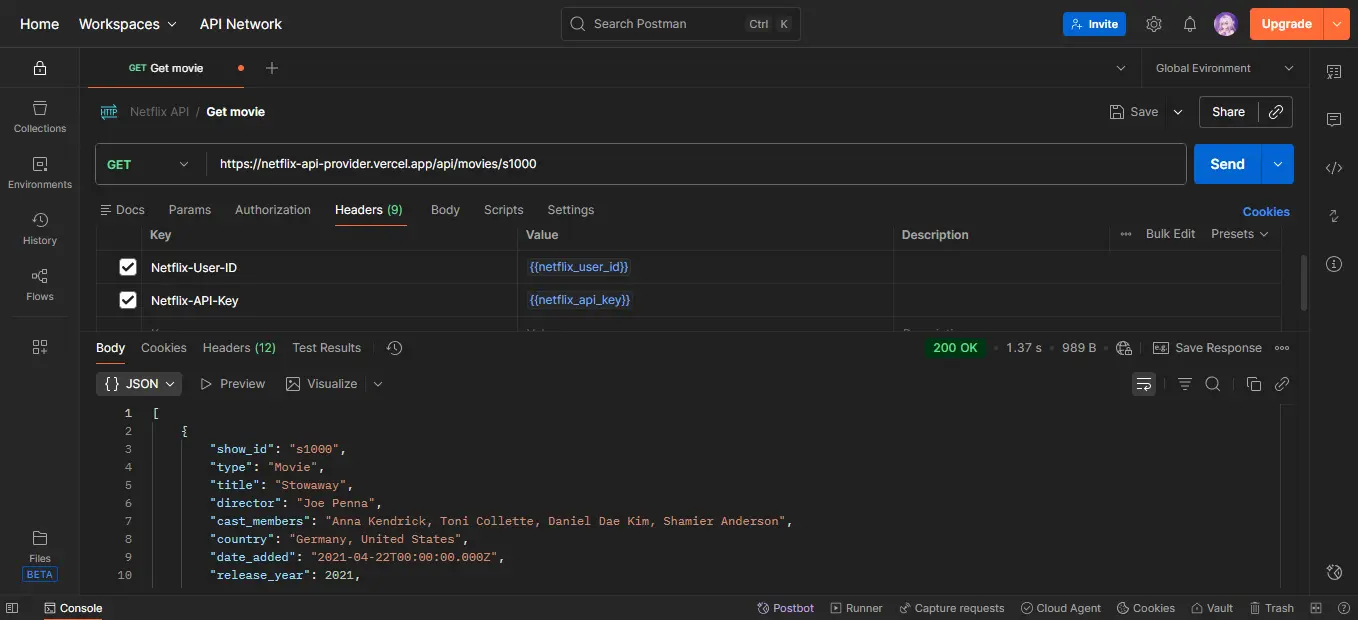Toggle line wrapping in the response viewer

point(1143,383)
